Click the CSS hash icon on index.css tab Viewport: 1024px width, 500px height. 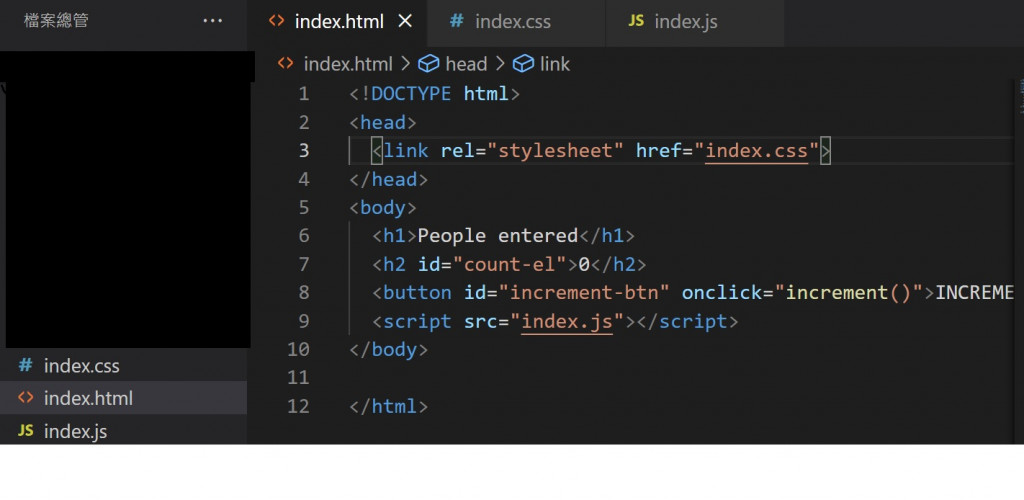pyautogui.click(x=456, y=21)
